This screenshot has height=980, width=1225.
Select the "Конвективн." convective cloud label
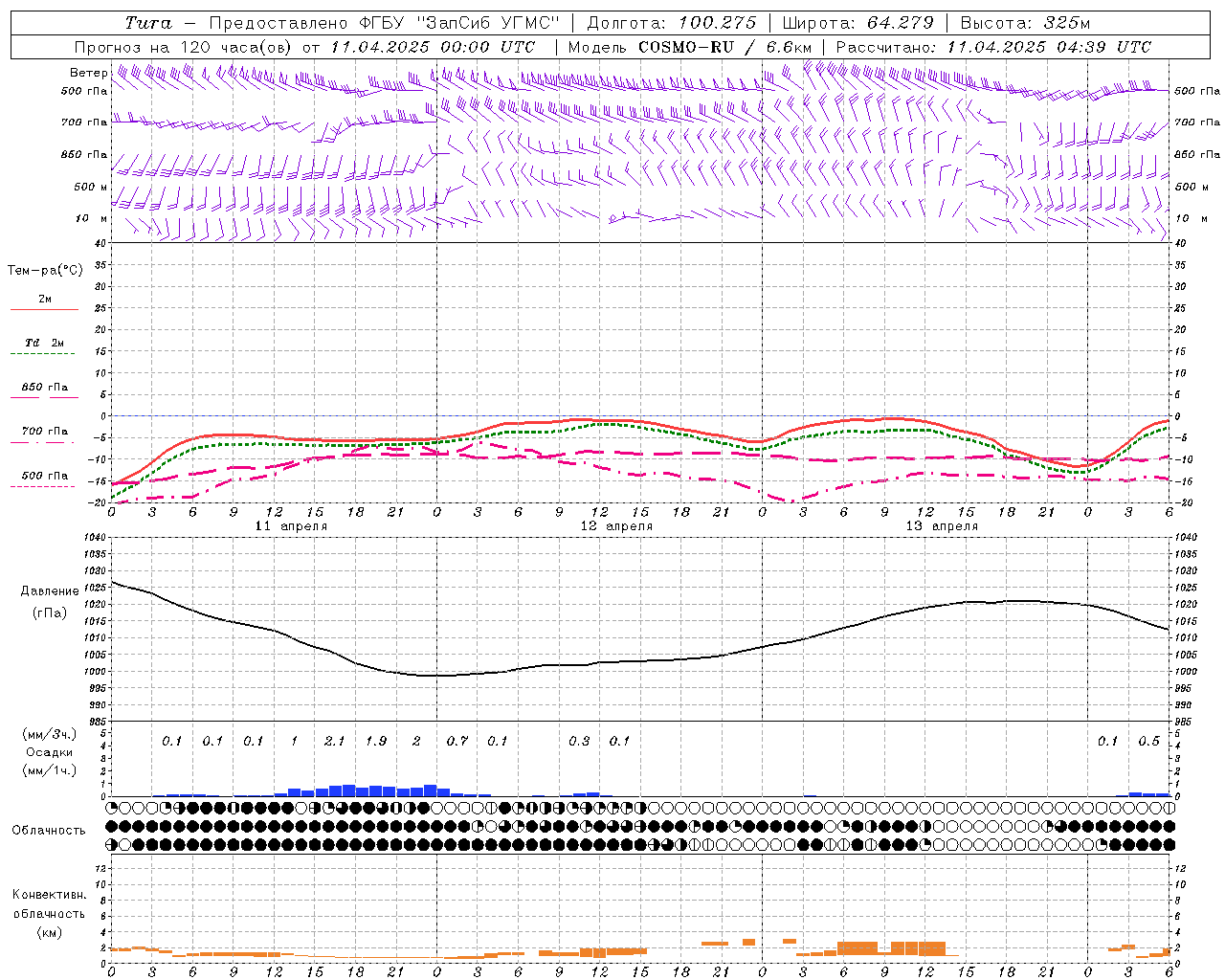[x=49, y=895]
